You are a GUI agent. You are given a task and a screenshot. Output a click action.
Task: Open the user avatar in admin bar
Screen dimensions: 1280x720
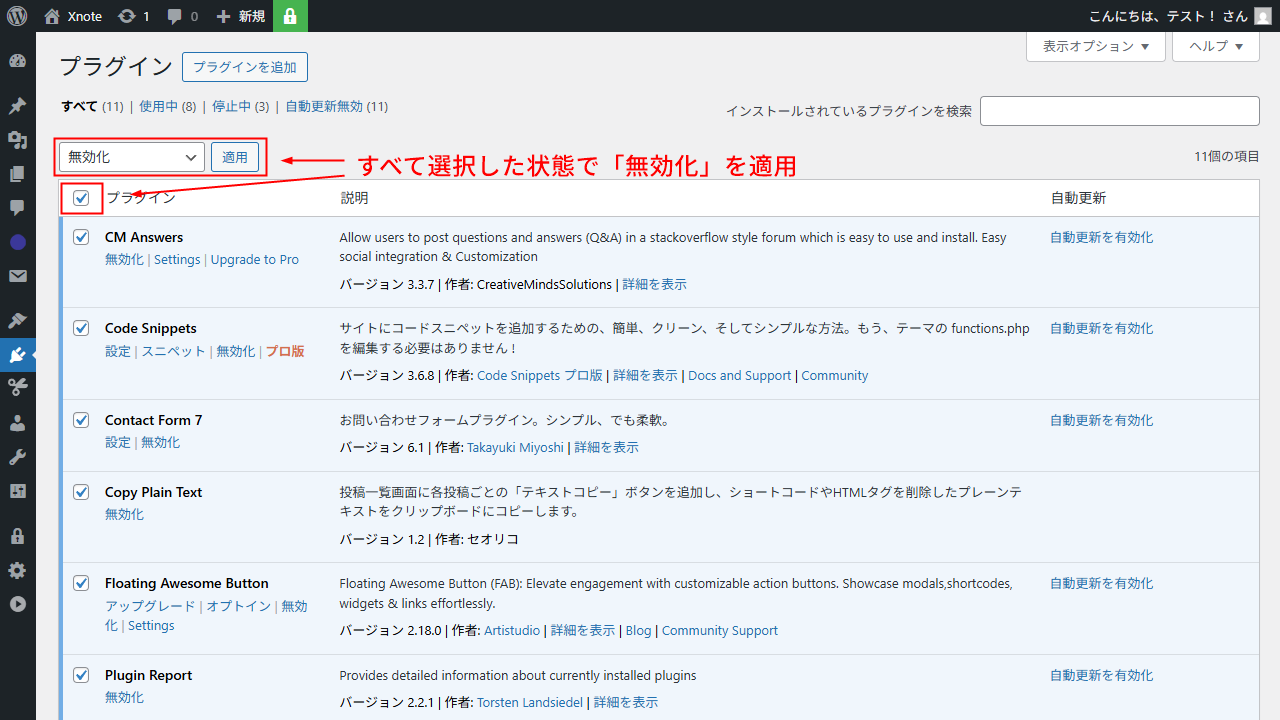pos(1263,16)
